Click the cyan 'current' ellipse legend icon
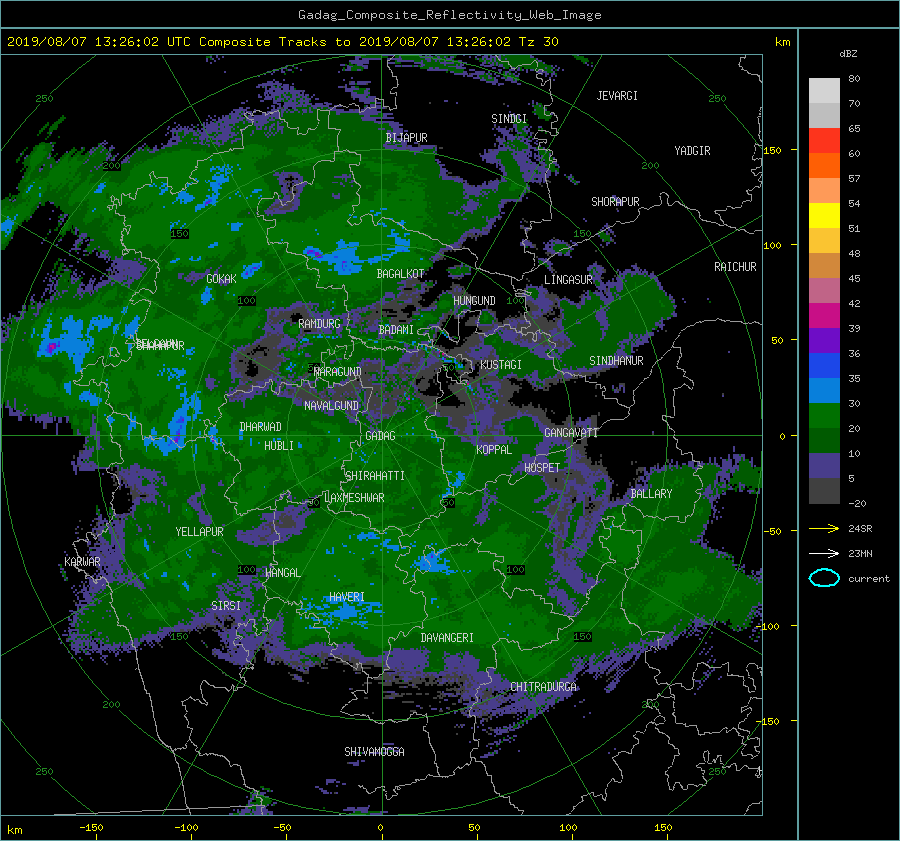Viewport: 900px width, 841px height. pyautogui.click(x=824, y=578)
